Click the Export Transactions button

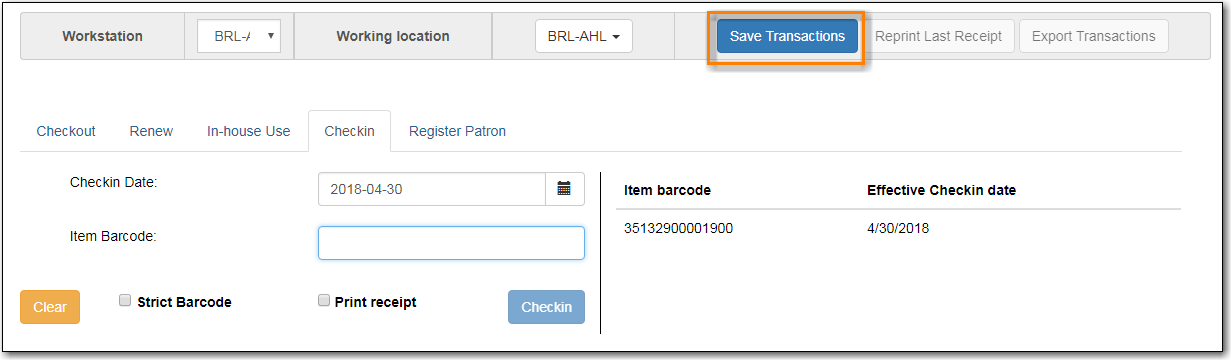click(x=1093, y=36)
